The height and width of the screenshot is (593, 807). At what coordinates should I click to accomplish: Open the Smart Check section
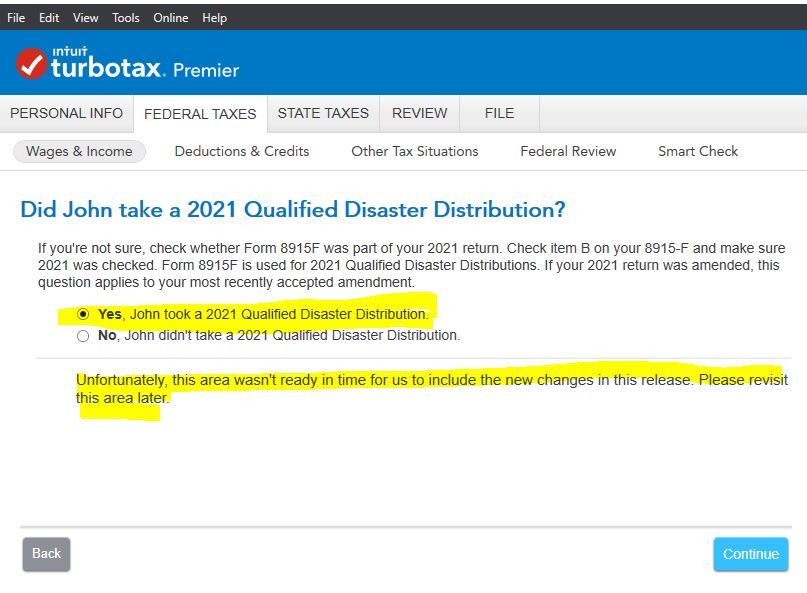(x=698, y=151)
